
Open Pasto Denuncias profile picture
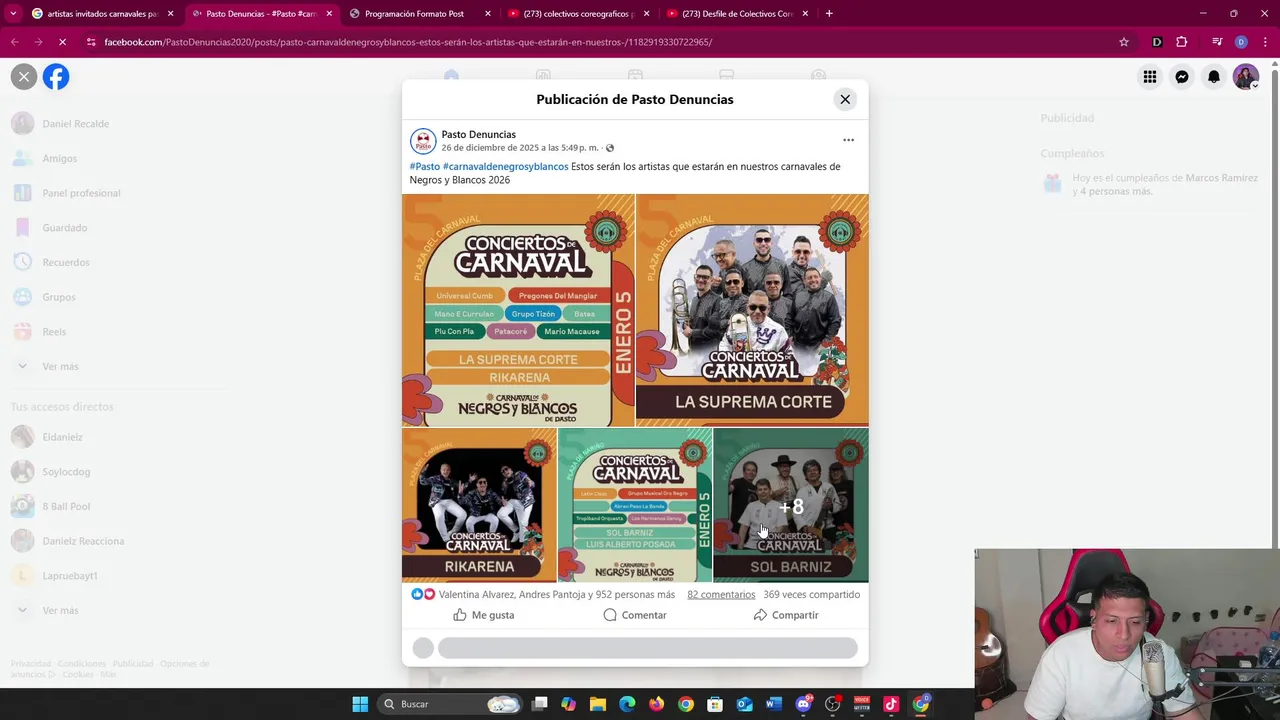(x=423, y=141)
